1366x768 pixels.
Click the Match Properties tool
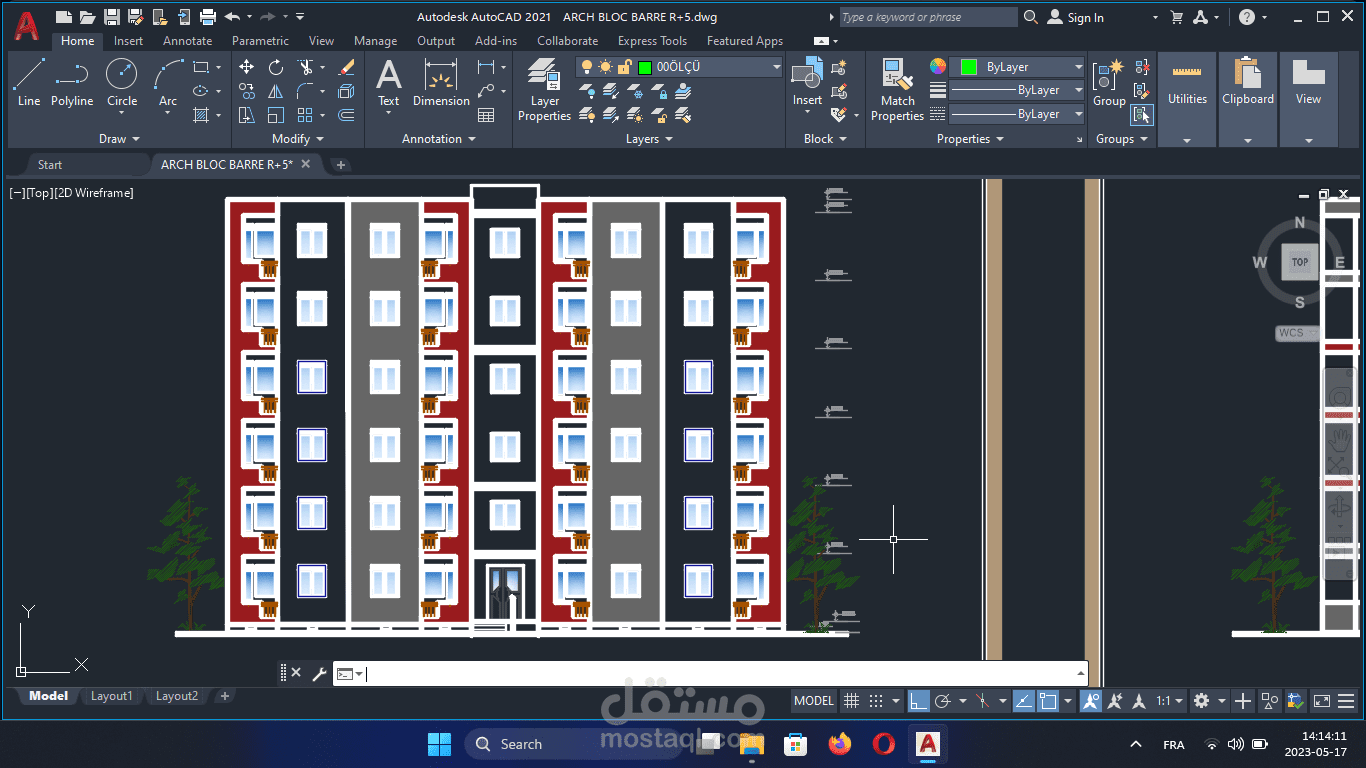coord(897,90)
